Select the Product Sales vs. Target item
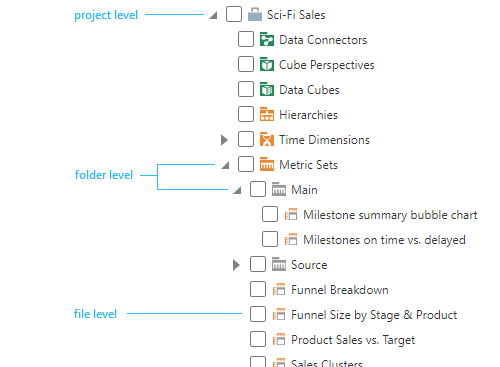Viewport: 500px width, 367px height. (x=353, y=340)
